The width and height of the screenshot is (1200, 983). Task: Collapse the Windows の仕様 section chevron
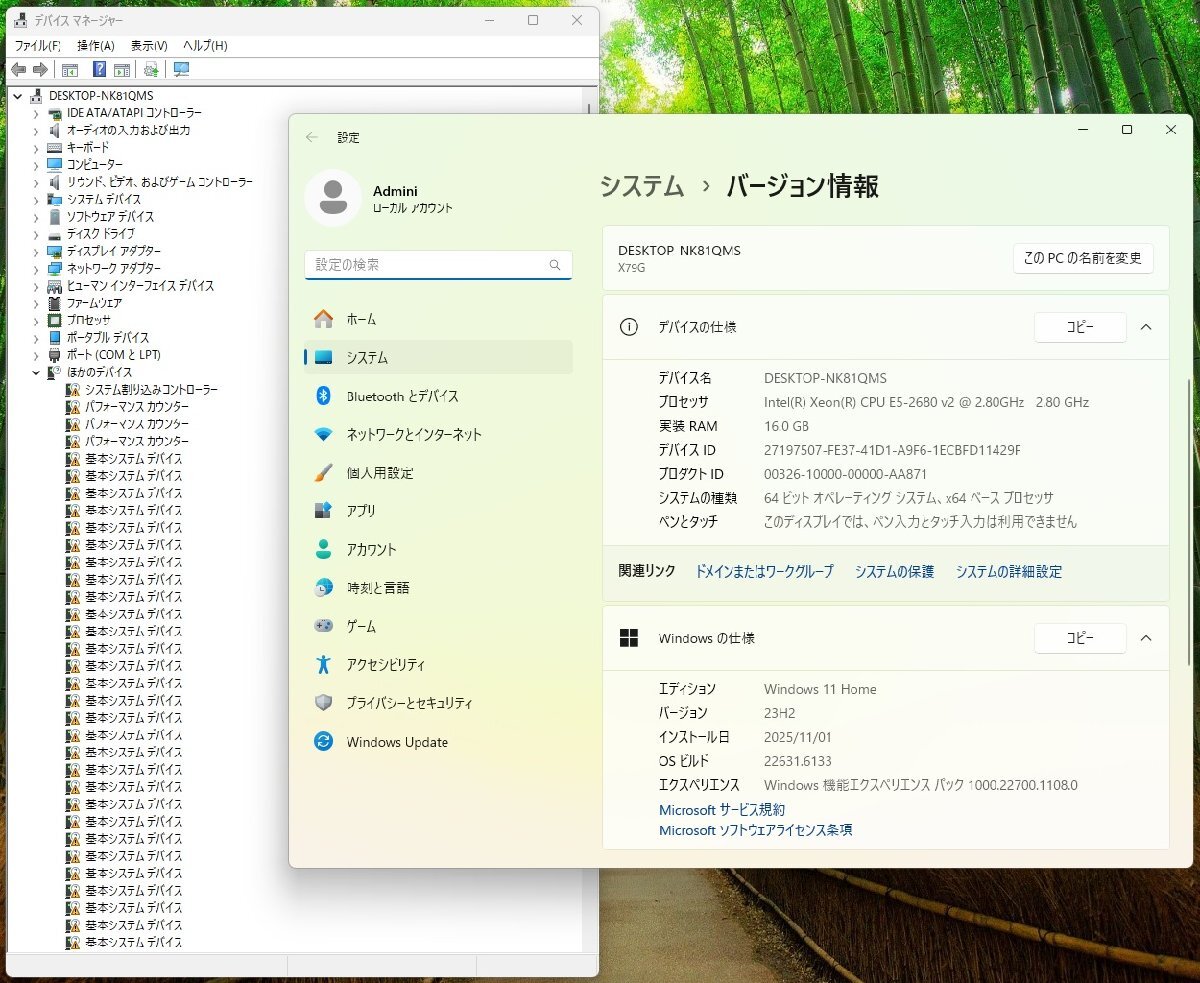pyautogui.click(x=1146, y=638)
